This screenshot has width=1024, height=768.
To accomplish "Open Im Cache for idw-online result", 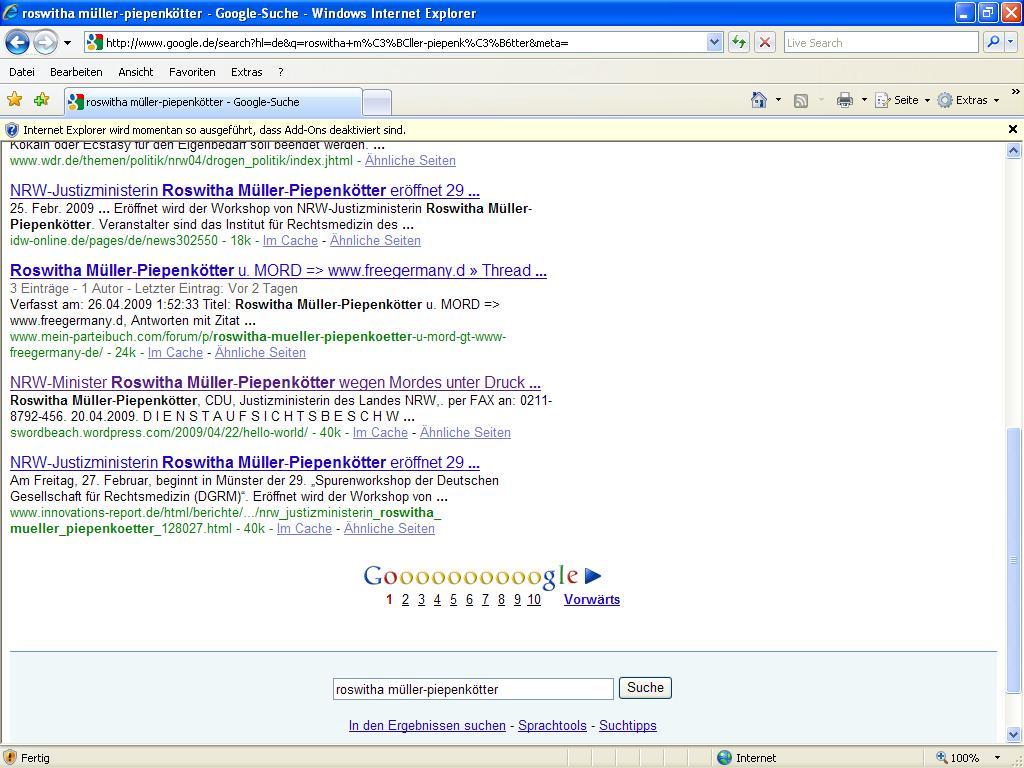I will [290, 240].
